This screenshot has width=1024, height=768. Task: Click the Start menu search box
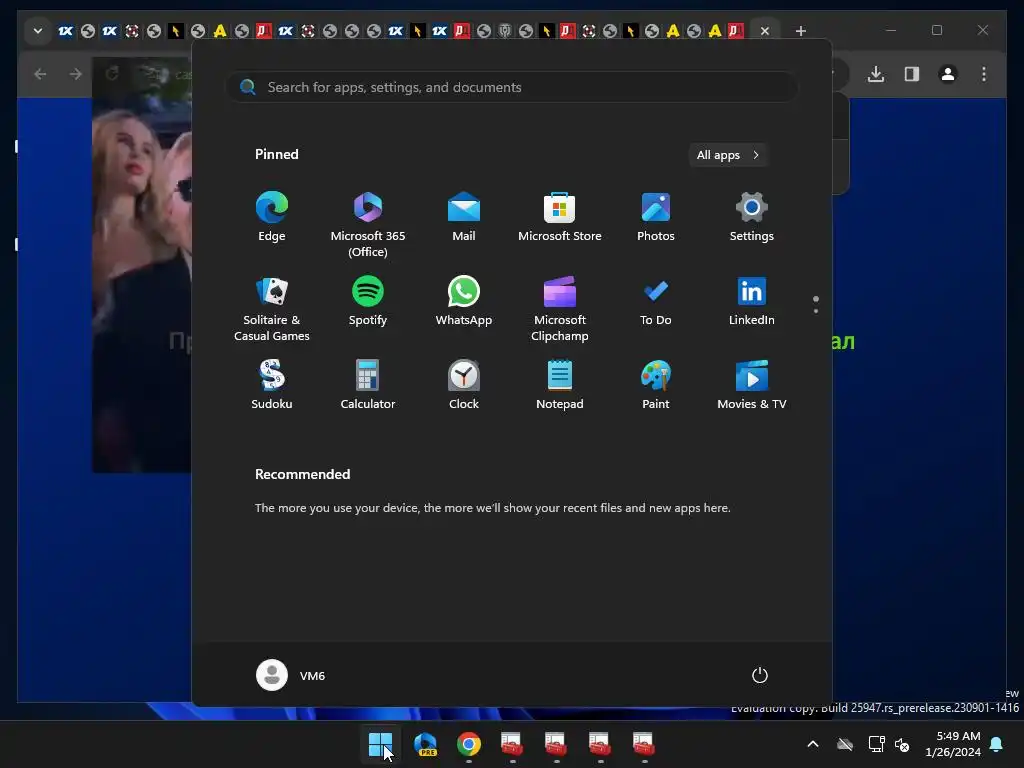(x=512, y=87)
